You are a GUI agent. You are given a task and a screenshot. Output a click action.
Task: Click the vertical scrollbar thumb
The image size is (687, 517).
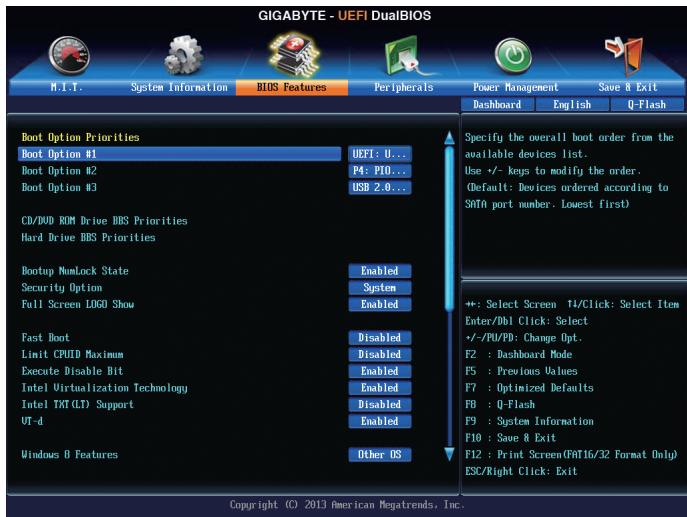449,229
